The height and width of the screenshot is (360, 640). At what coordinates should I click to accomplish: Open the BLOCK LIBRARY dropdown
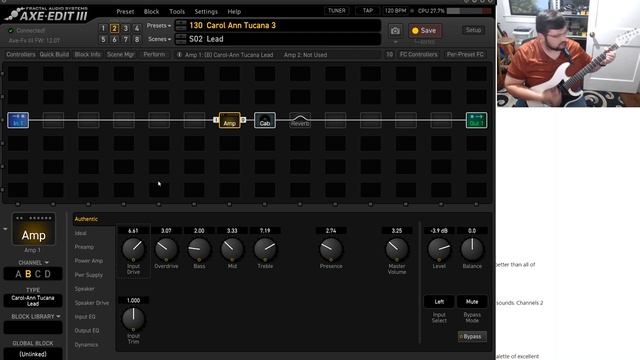(x=36, y=316)
